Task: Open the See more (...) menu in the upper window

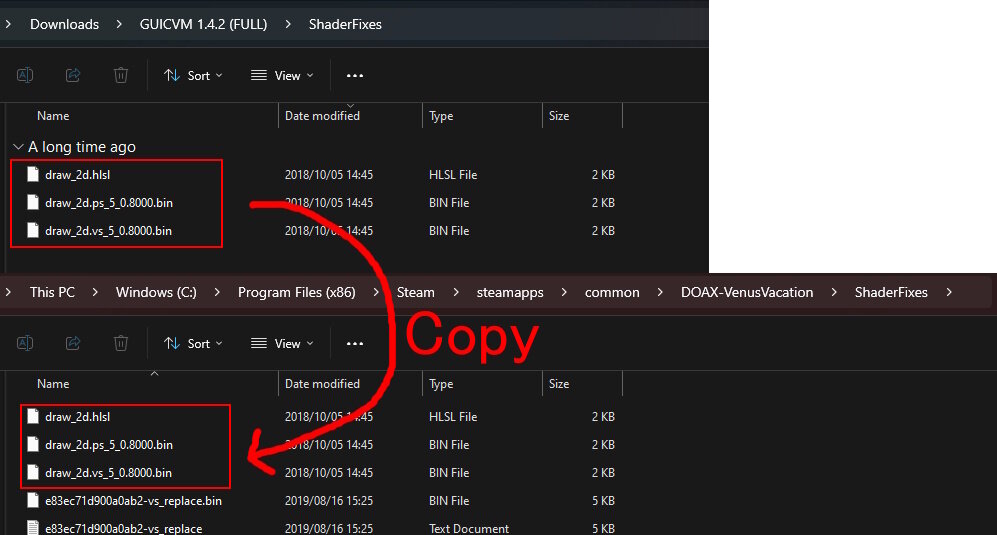Action: (355, 75)
